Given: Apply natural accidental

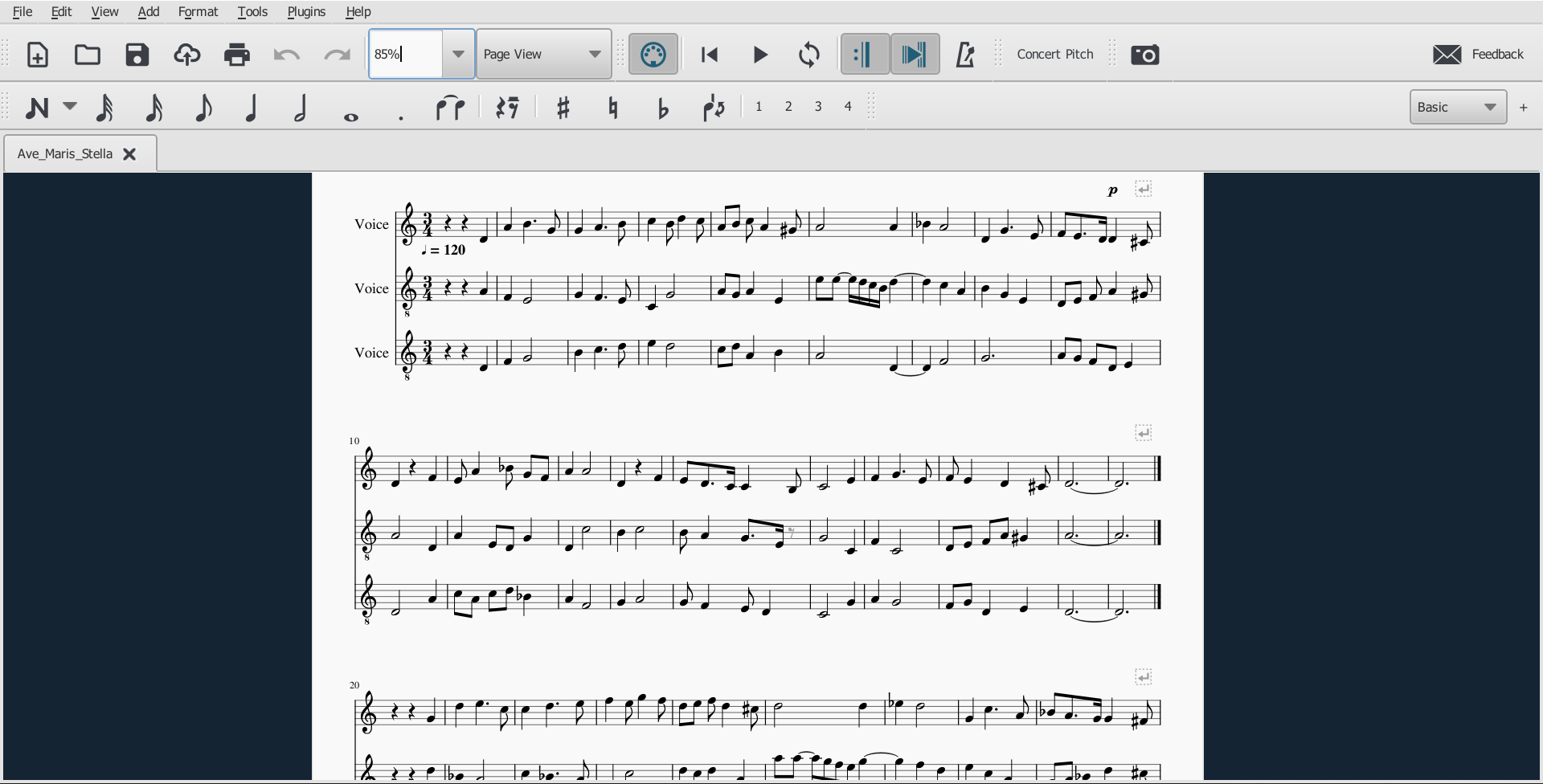Looking at the screenshot, I should (613, 108).
